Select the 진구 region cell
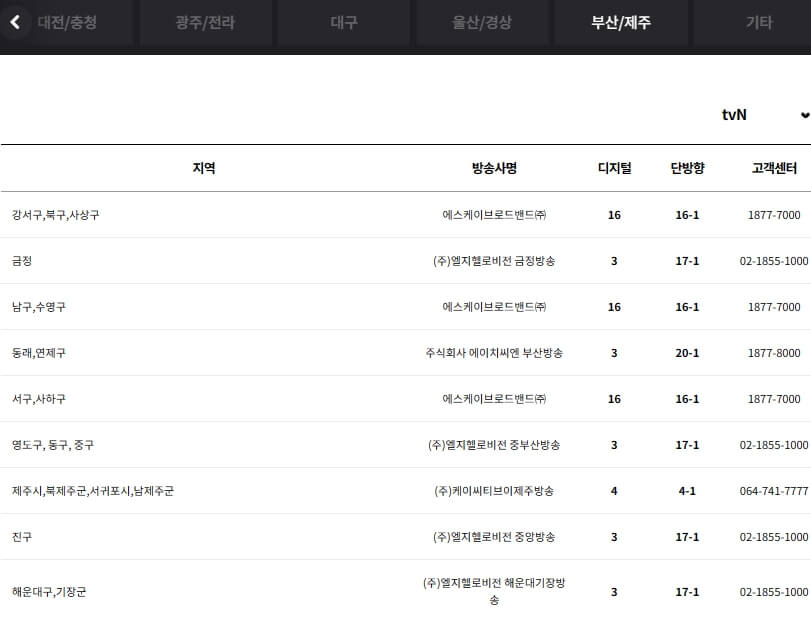The height and width of the screenshot is (617, 811). [x=22, y=537]
